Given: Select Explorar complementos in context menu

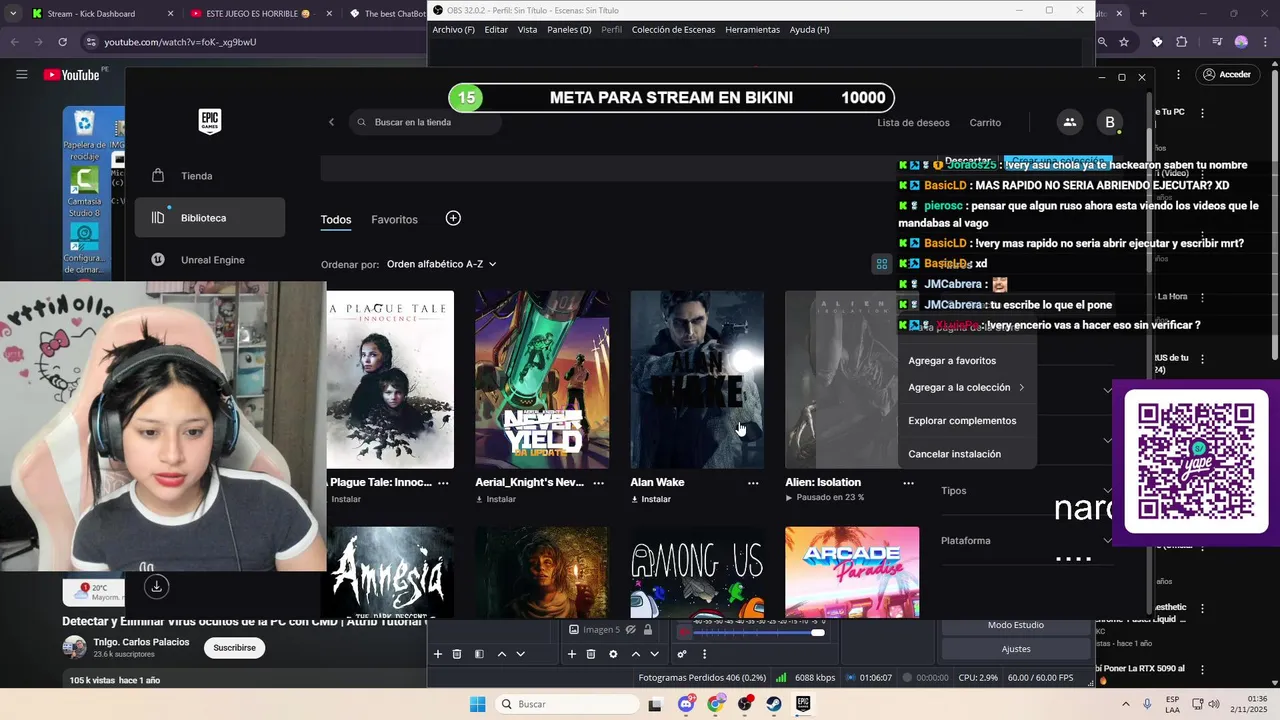Looking at the screenshot, I should [x=962, y=421].
